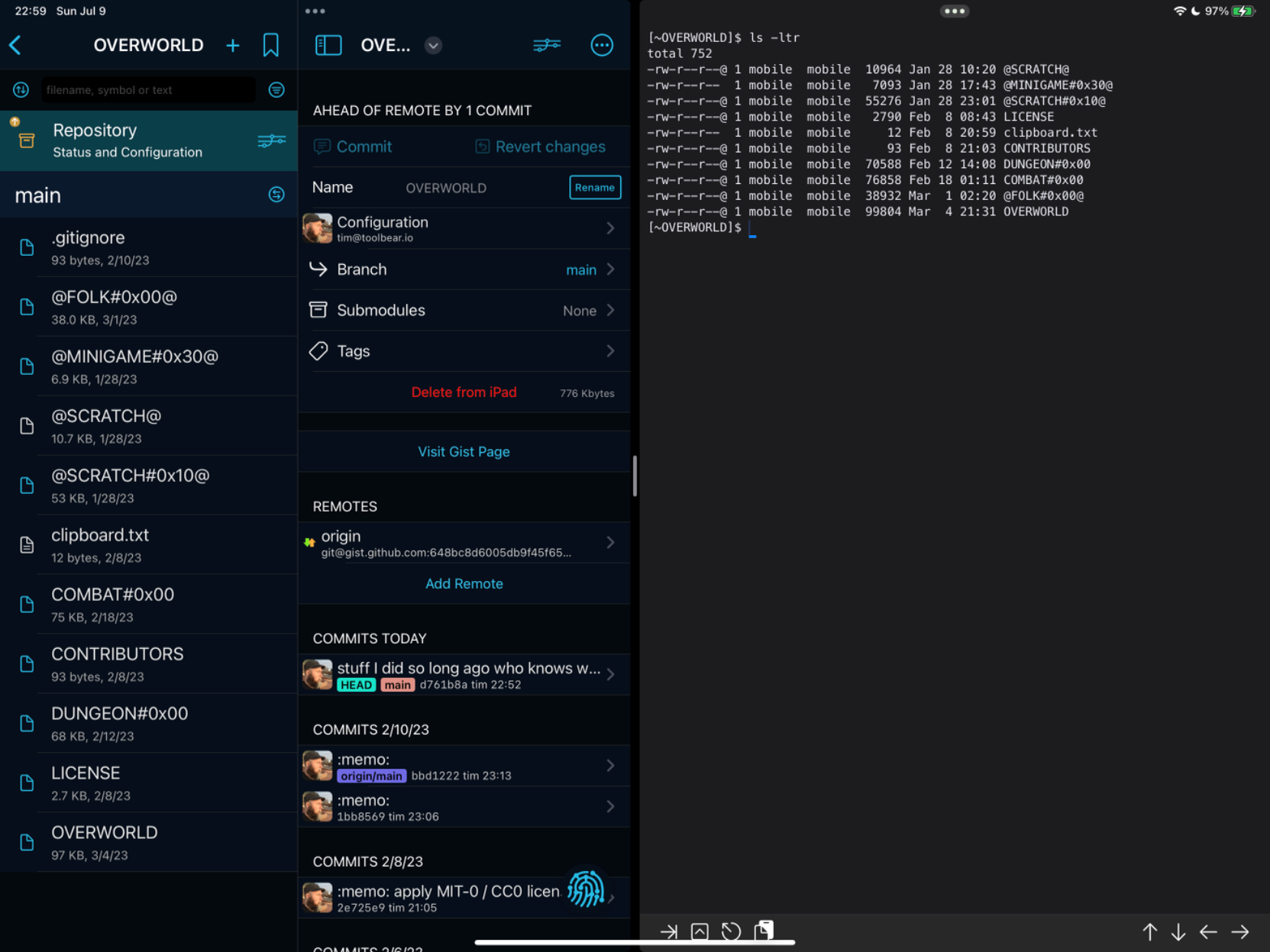The height and width of the screenshot is (952, 1270).
Task: Open the :memo: commit 1bb8569
Action: click(x=464, y=807)
